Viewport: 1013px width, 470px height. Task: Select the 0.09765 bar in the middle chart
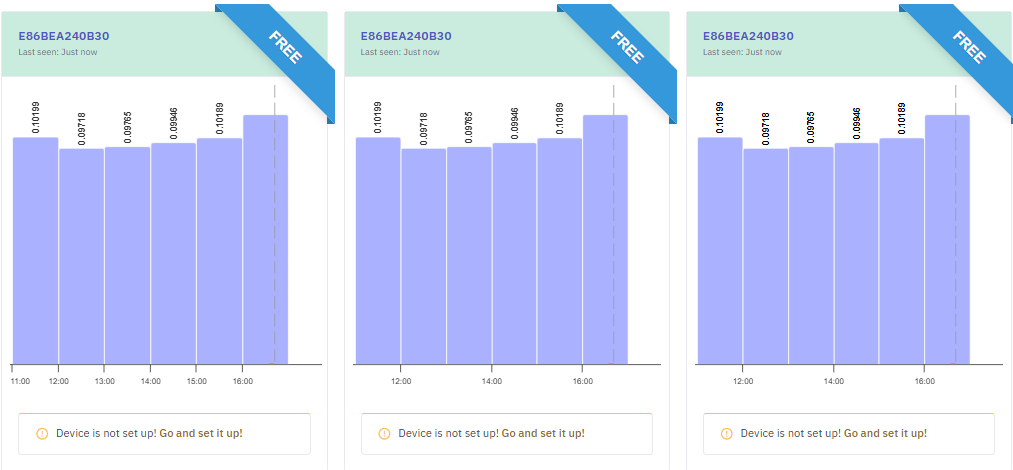[469, 255]
